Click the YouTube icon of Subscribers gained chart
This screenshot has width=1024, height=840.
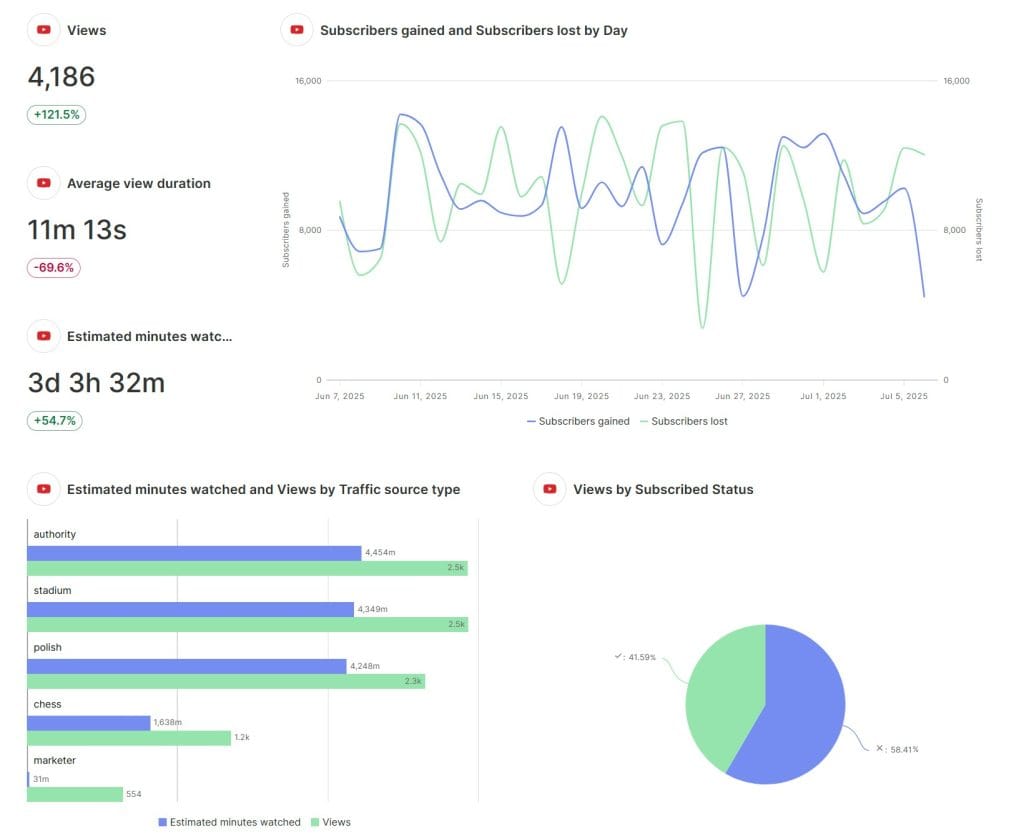click(296, 30)
